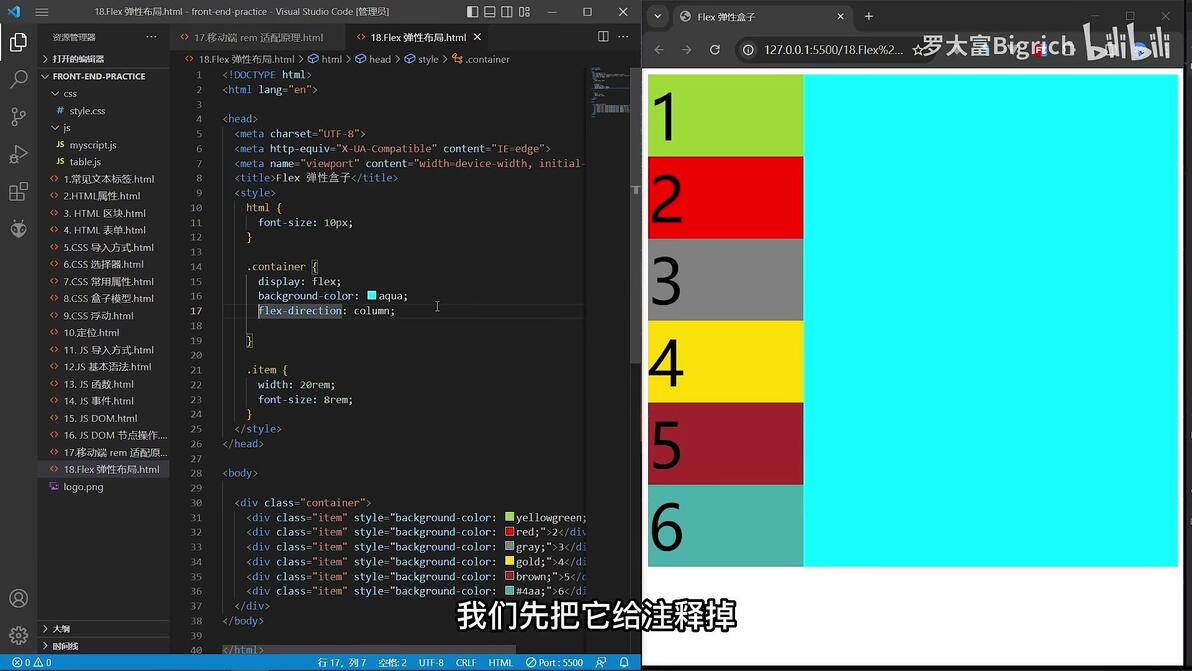
Task: Click the errors and warnings status item
Action: coord(32,663)
